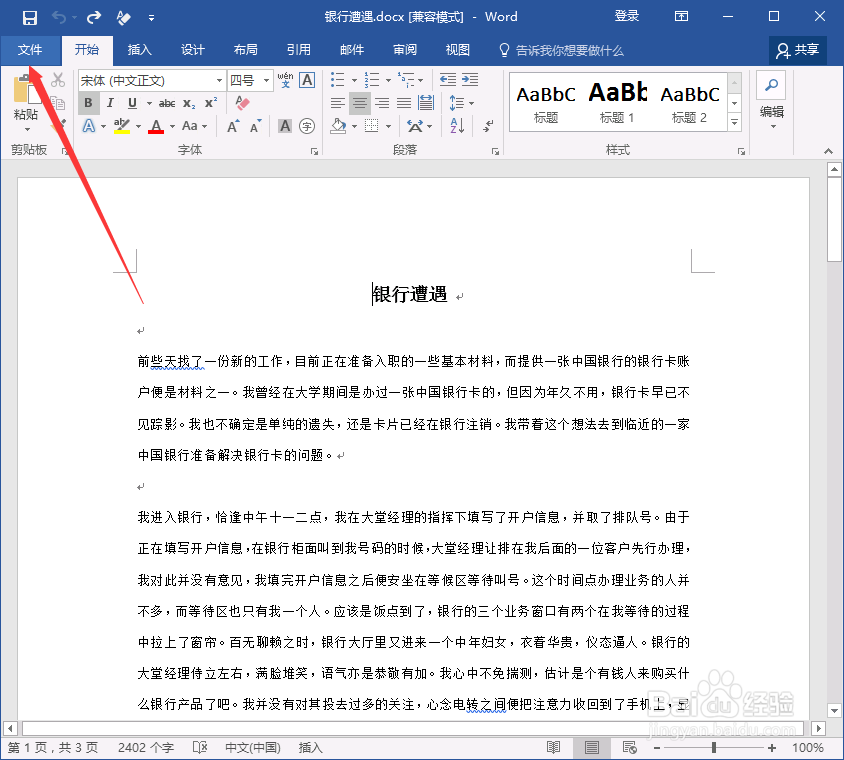Click the yellow text highlight color swatch
Viewport: 844px width, 760px height.
pyautogui.click(x=122, y=126)
